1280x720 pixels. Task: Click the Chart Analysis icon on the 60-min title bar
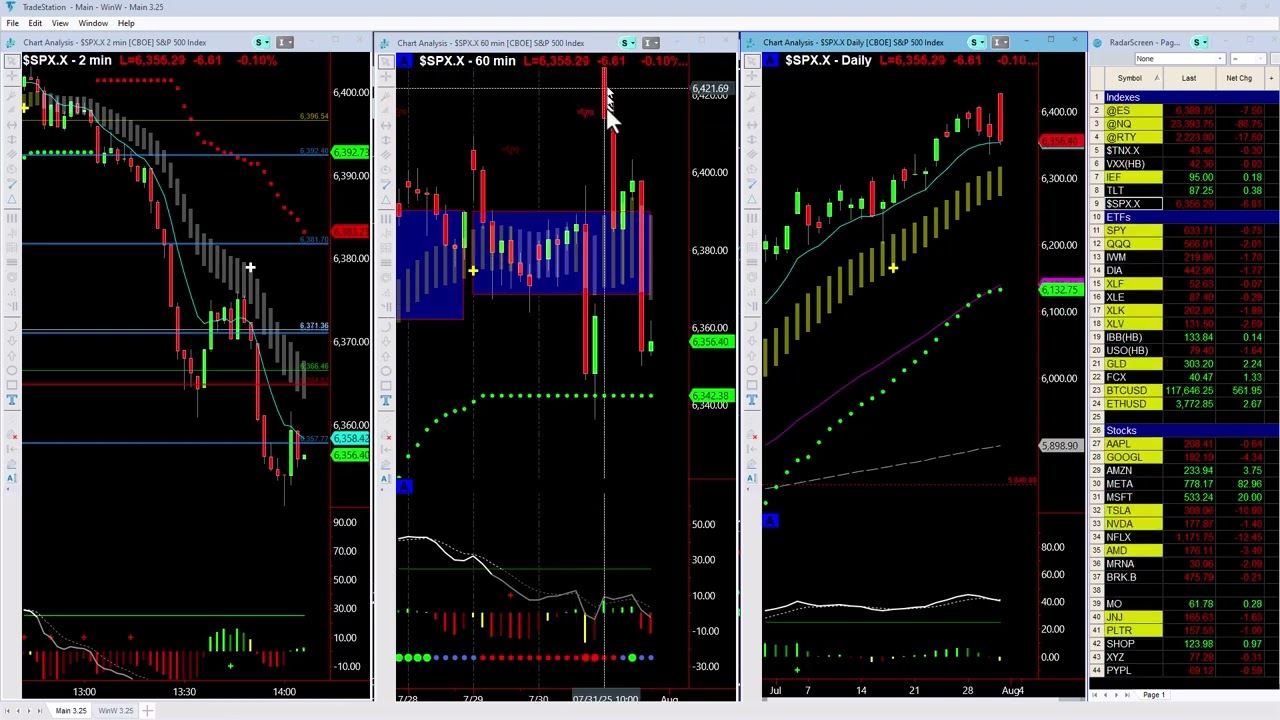click(x=384, y=42)
